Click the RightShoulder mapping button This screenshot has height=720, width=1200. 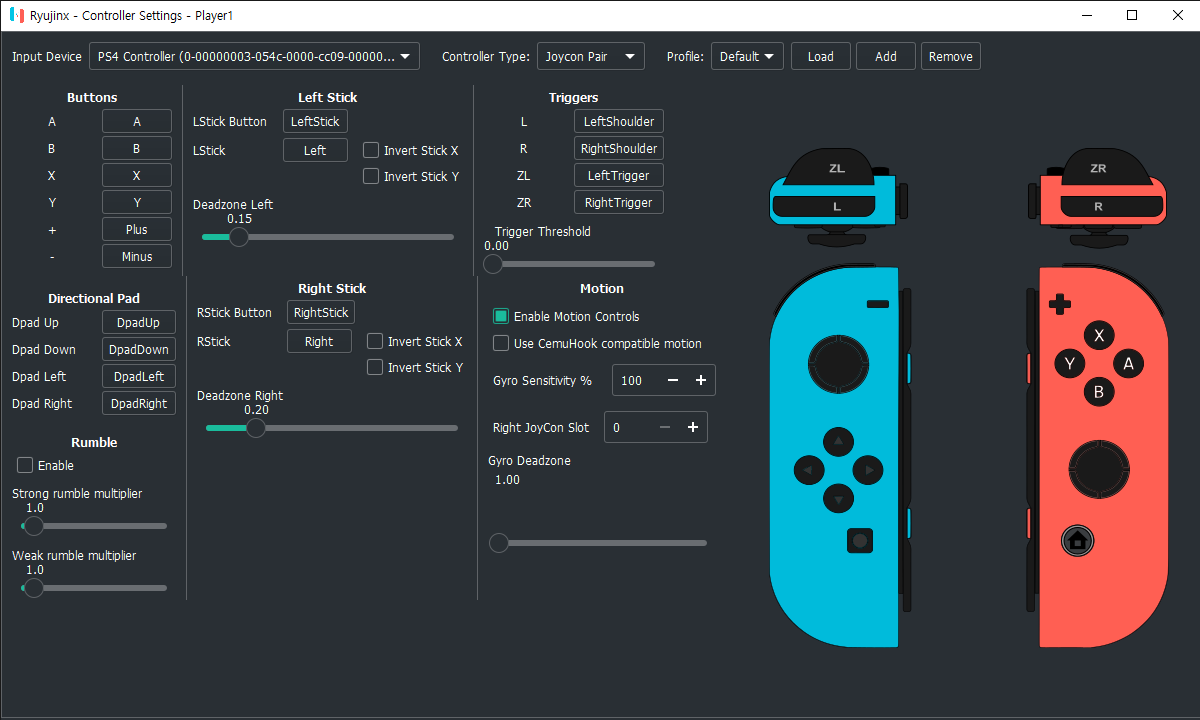[619, 148]
